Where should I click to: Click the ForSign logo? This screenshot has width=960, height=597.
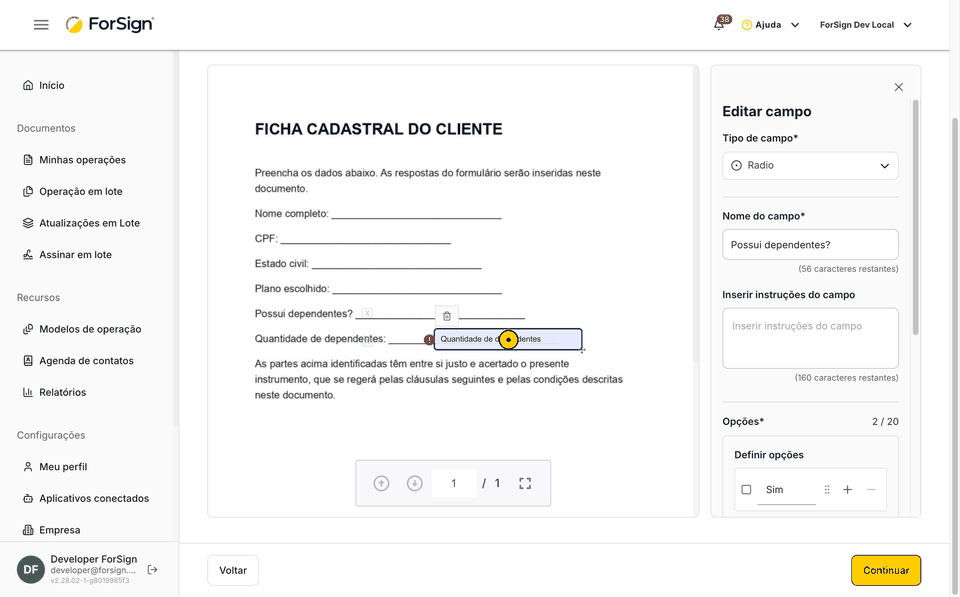(x=110, y=24)
